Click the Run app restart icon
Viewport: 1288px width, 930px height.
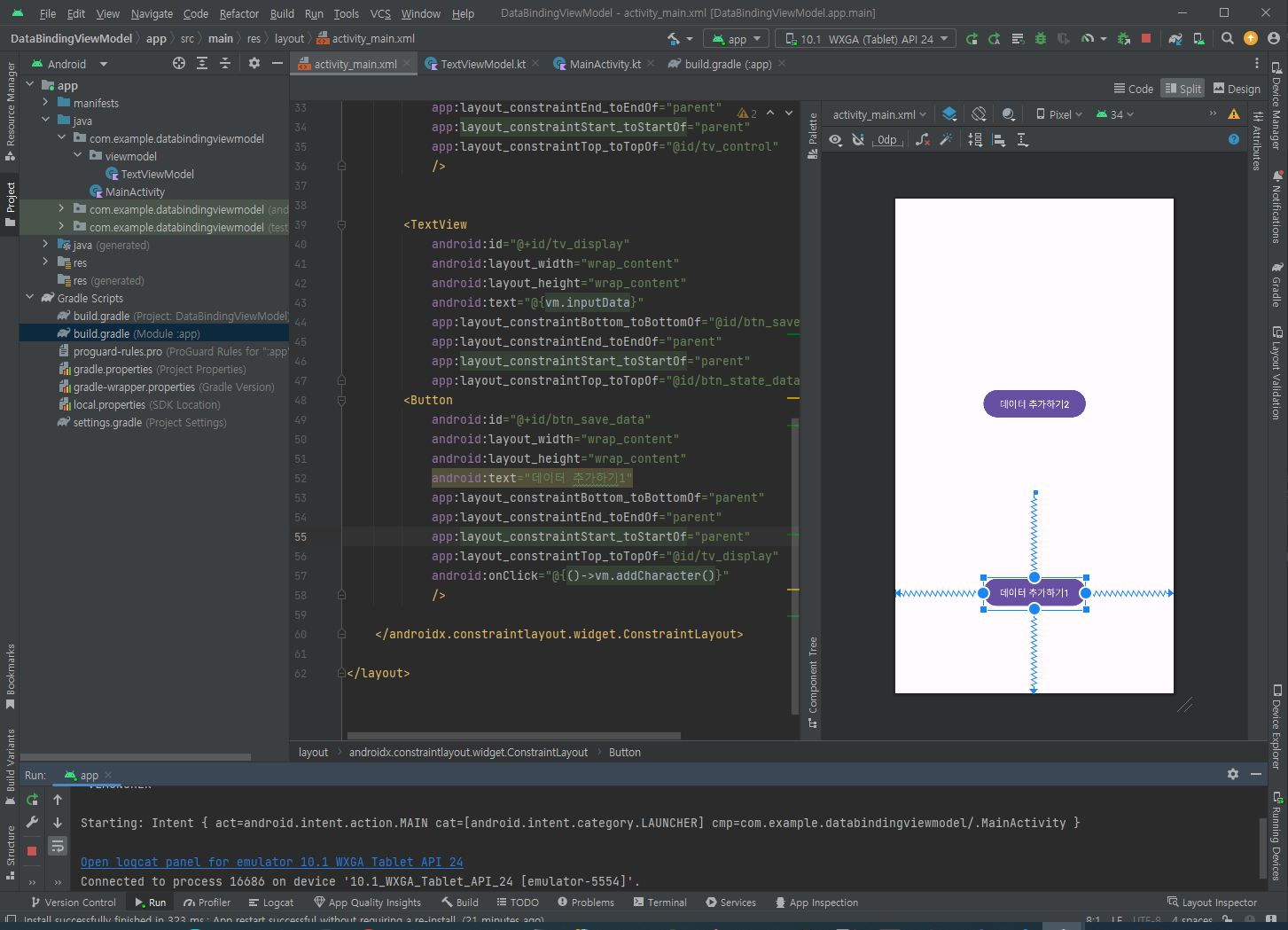click(x=972, y=39)
